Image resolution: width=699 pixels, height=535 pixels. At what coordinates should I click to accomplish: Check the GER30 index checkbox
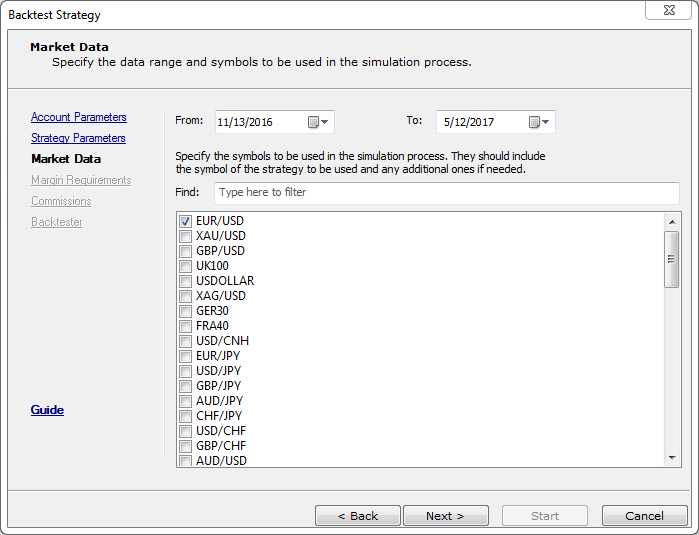(x=185, y=311)
